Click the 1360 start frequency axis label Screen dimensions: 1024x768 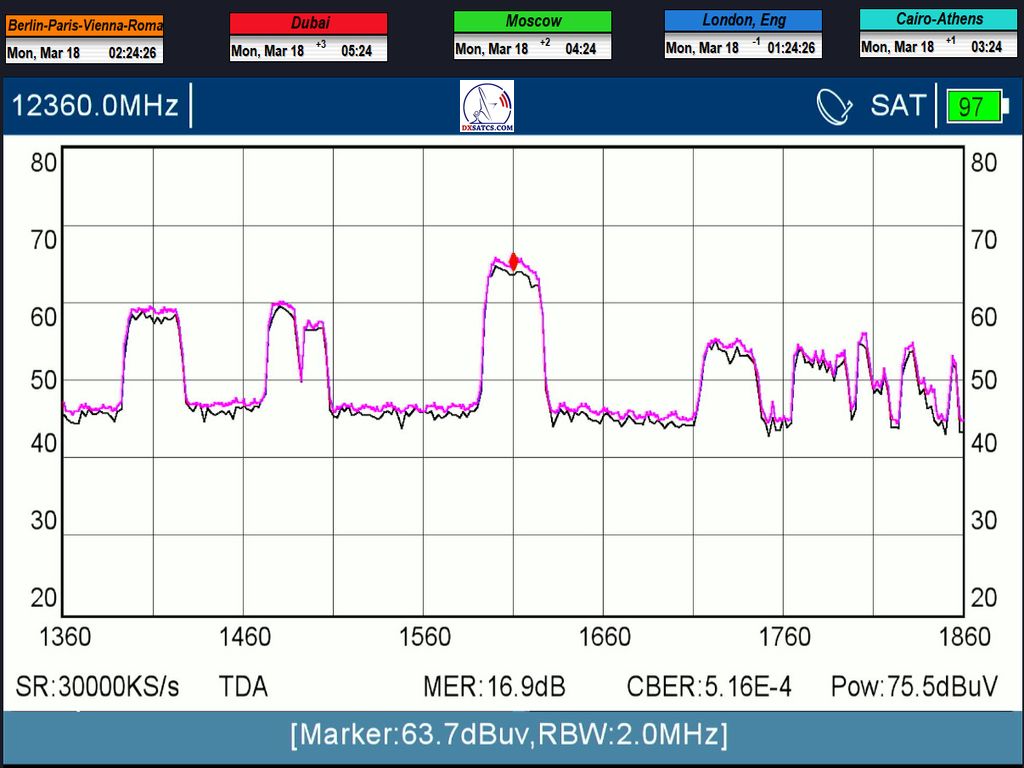coord(64,637)
